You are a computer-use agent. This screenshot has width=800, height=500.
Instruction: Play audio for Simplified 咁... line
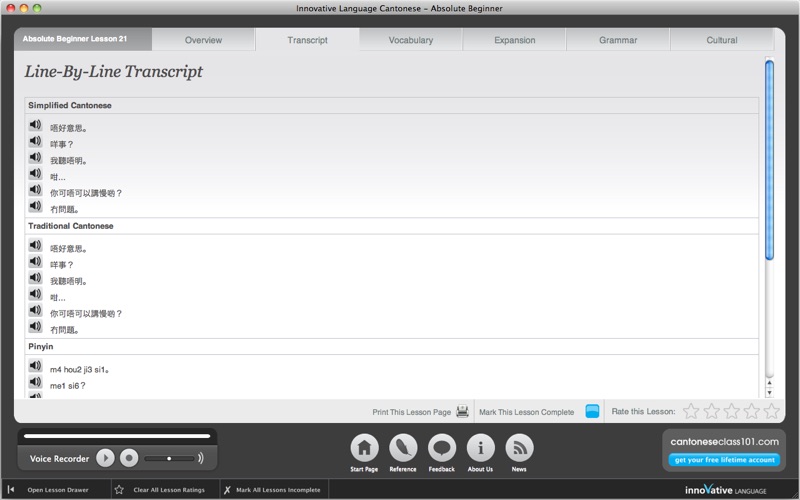coord(35,173)
